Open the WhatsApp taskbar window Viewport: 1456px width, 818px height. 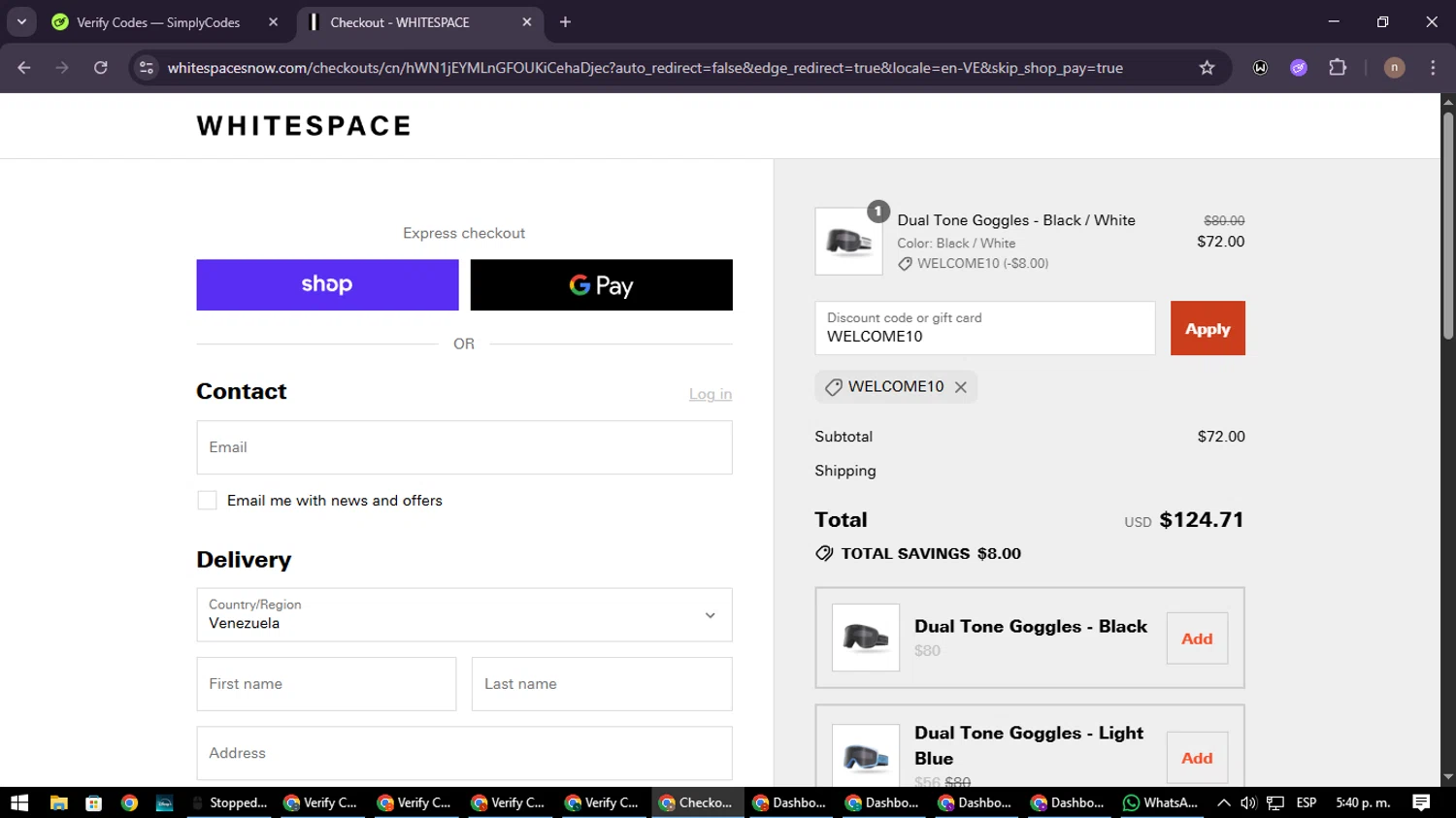(x=1161, y=802)
